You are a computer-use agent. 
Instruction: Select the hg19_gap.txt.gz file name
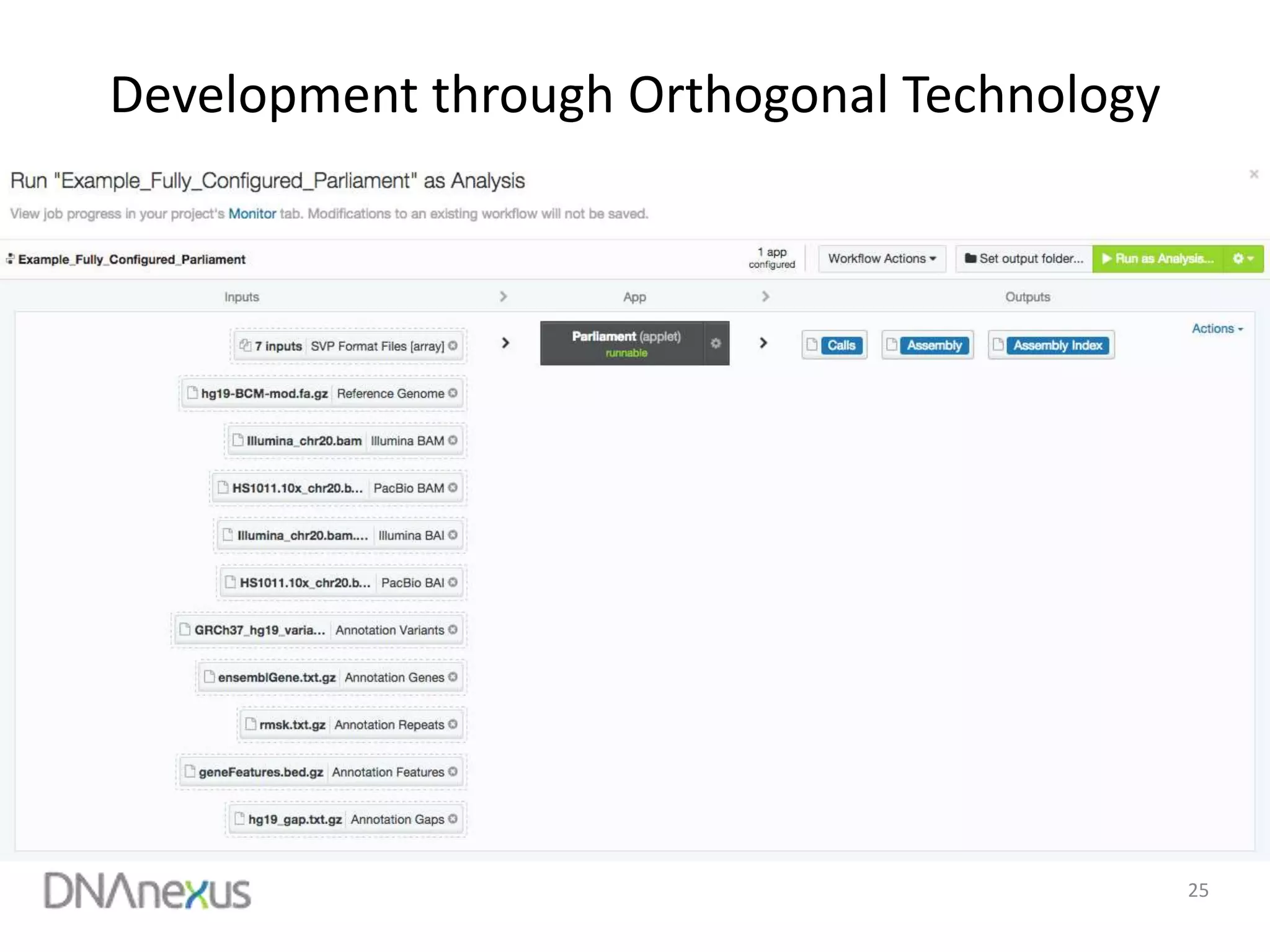click(295, 819)
